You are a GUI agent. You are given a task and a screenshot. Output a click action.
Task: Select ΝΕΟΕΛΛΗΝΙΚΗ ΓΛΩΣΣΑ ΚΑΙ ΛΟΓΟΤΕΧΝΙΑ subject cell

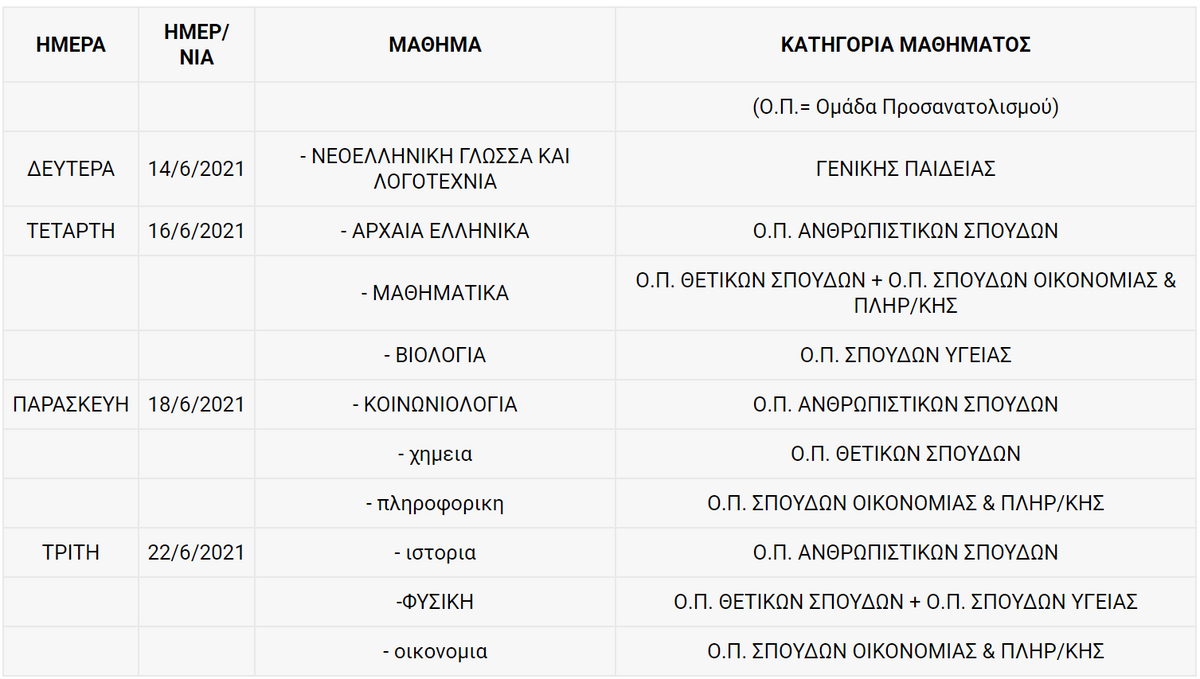click(435, 169)
